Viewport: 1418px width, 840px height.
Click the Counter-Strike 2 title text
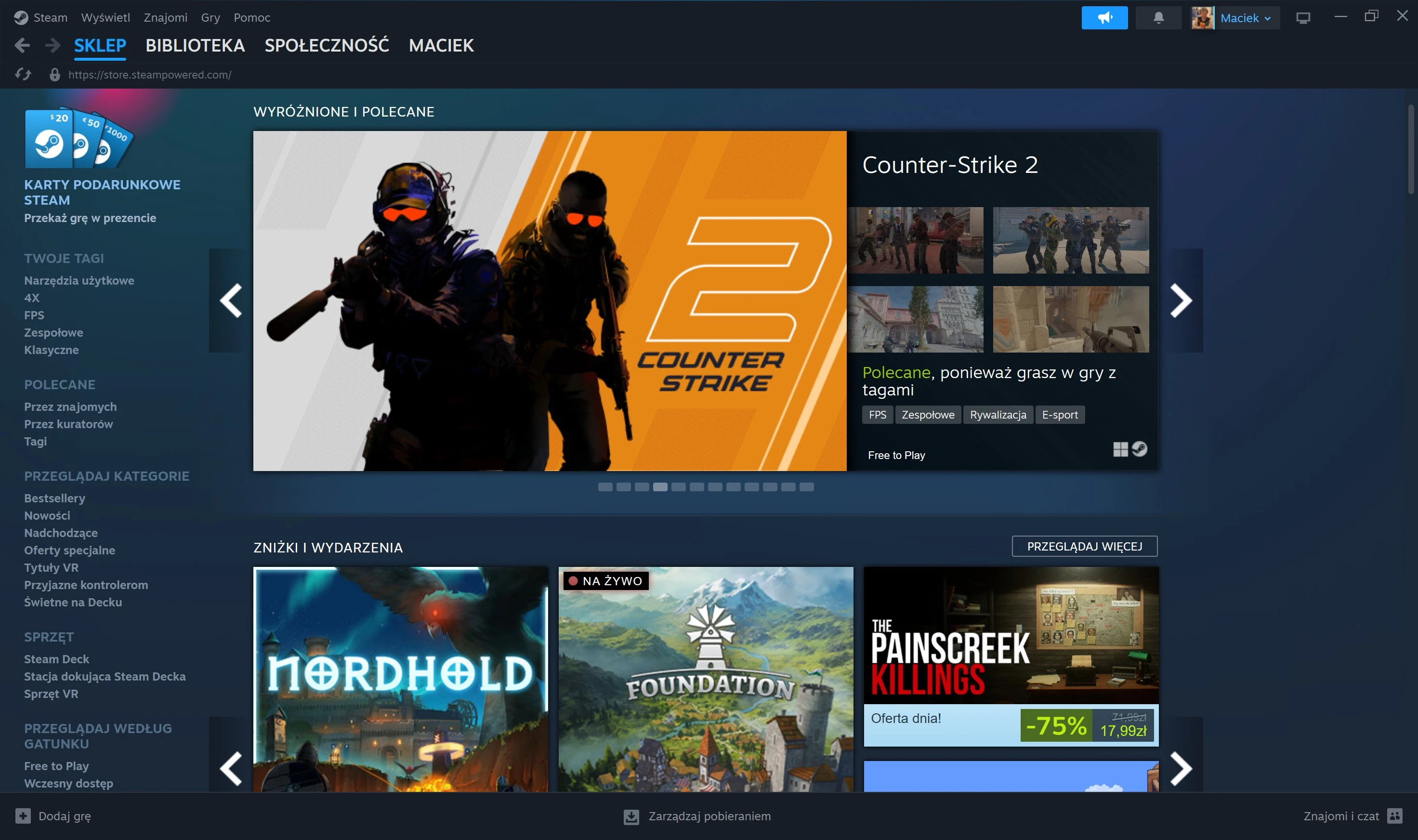[x=950, y=165]
